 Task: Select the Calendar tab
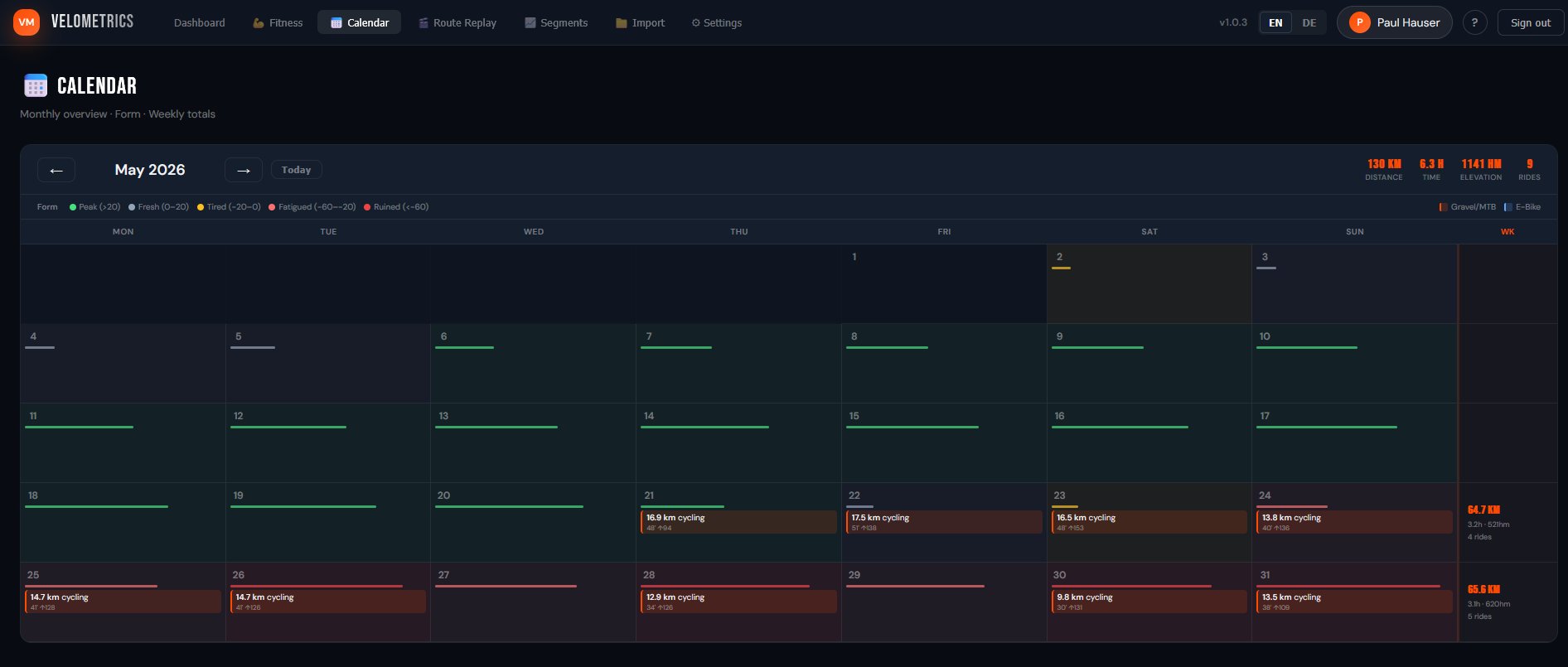[x=359, y=23]
